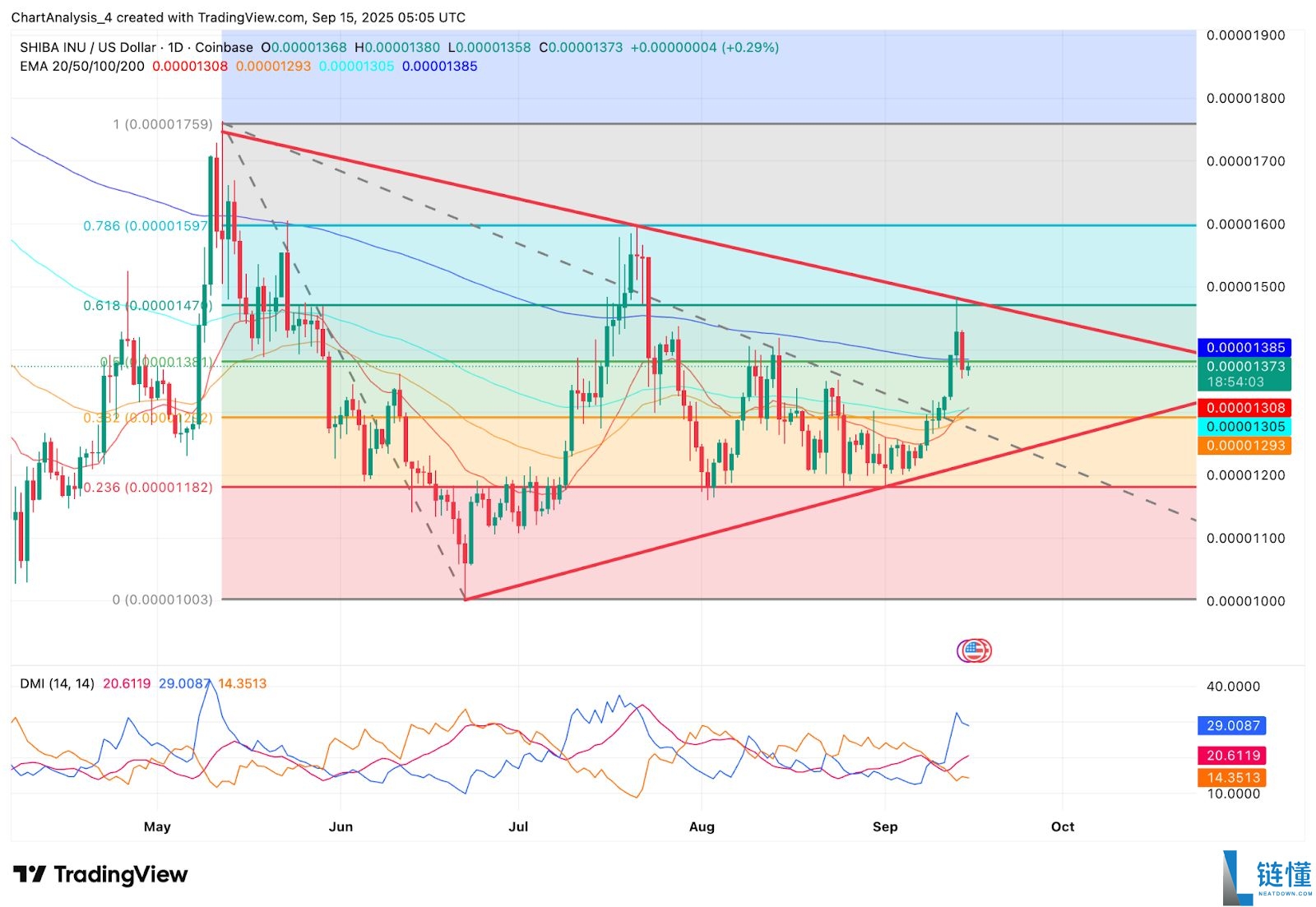Click the TradingView logo icon

point(30,875)
